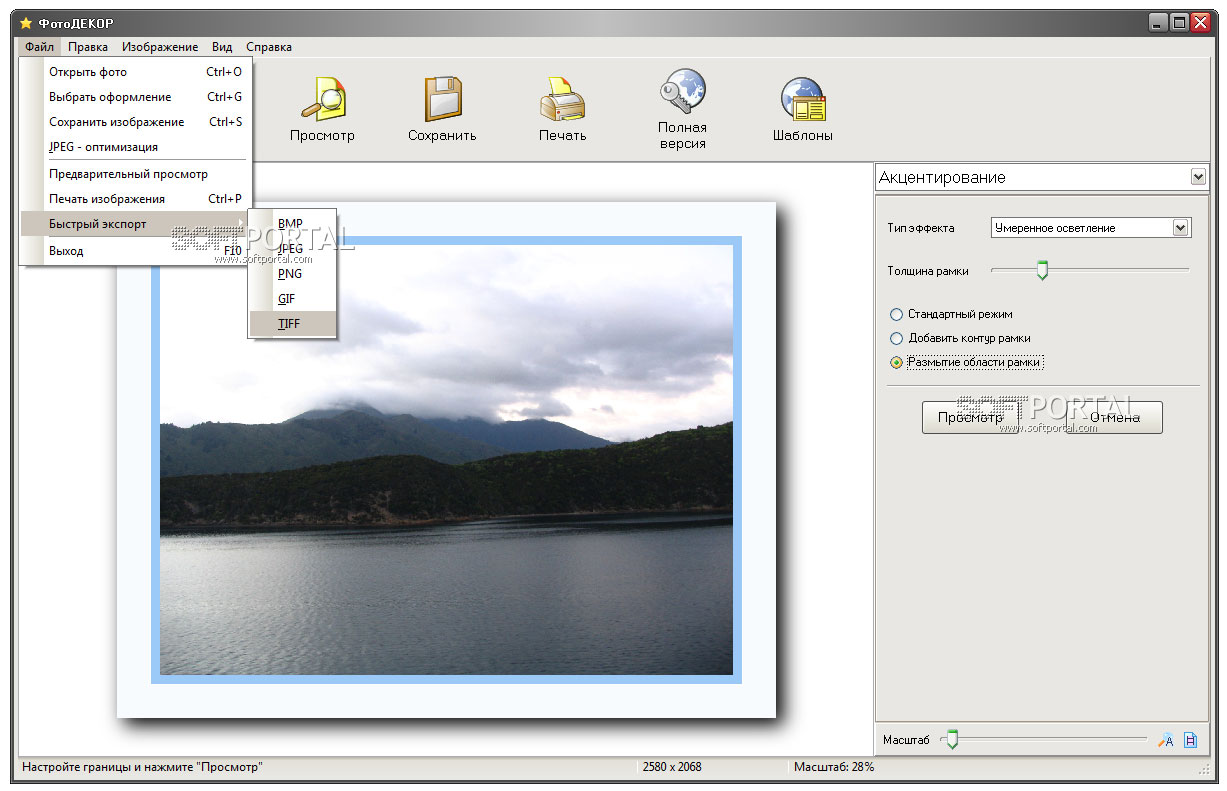
Task: Open the Изображение menu
Action: (x=160, y=47)
